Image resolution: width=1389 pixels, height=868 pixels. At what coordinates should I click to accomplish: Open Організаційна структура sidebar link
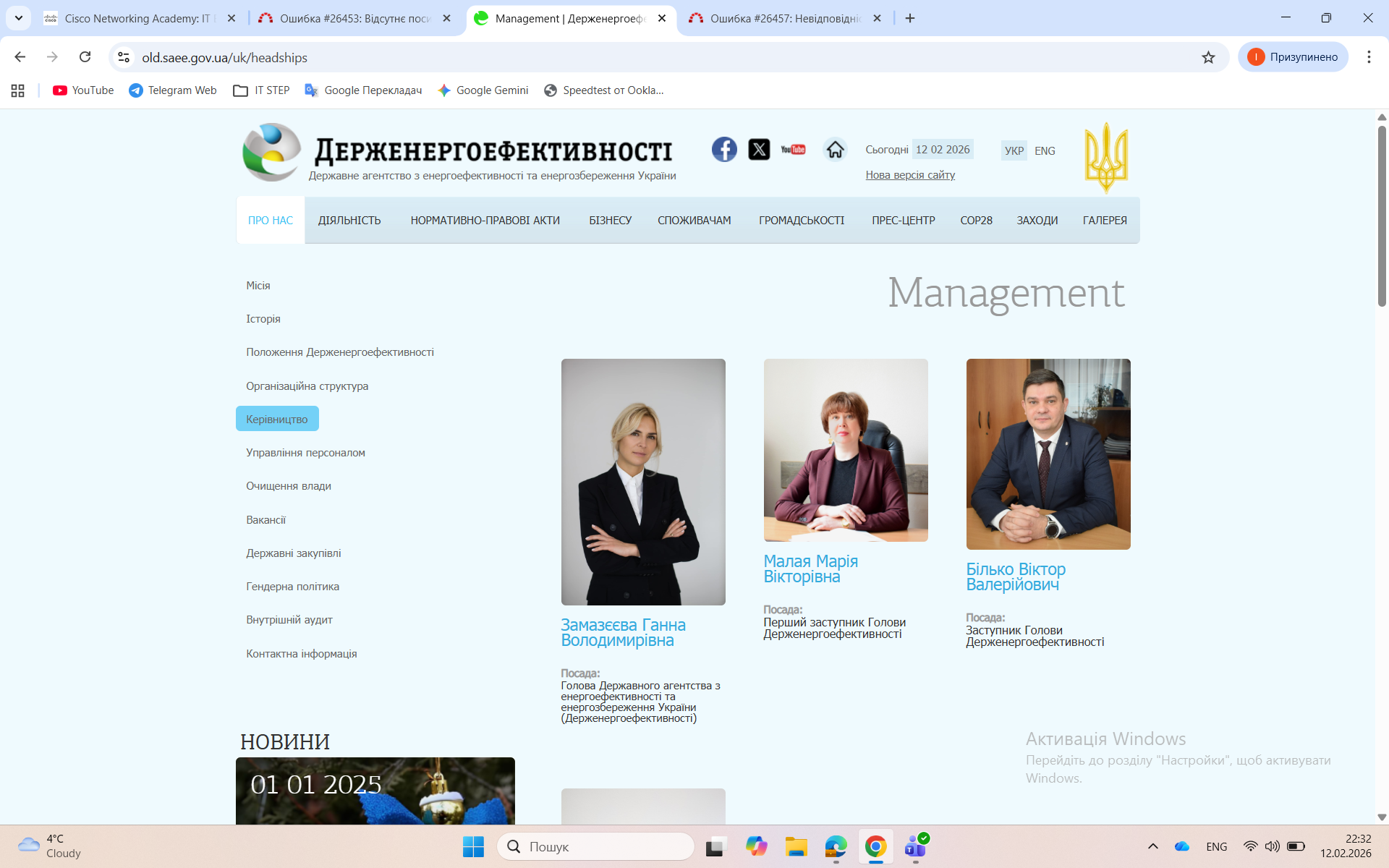pyautogui.click(x=307, y=386)
